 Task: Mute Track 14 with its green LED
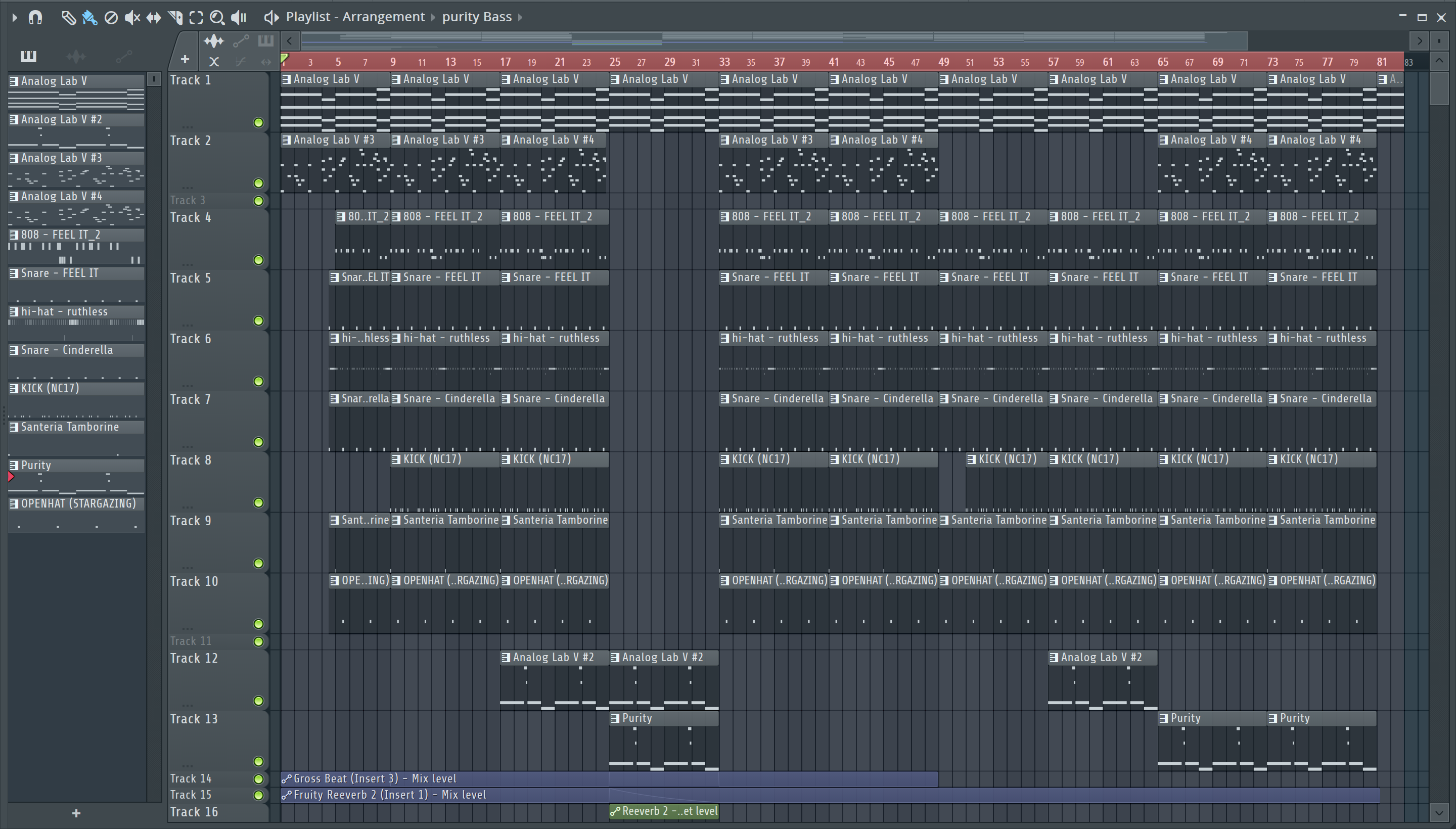coord(258,778)
